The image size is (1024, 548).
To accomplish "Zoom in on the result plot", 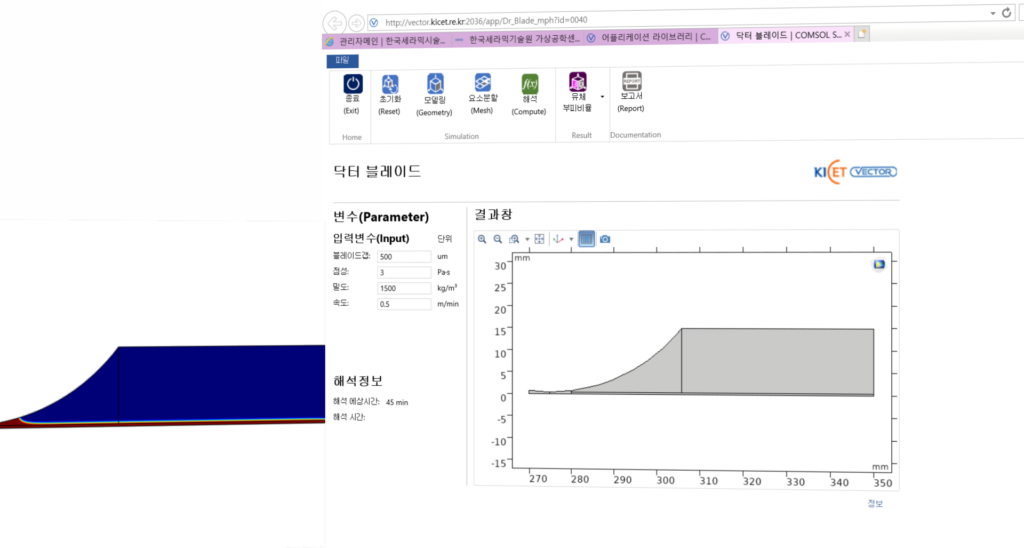I will 482,239.
